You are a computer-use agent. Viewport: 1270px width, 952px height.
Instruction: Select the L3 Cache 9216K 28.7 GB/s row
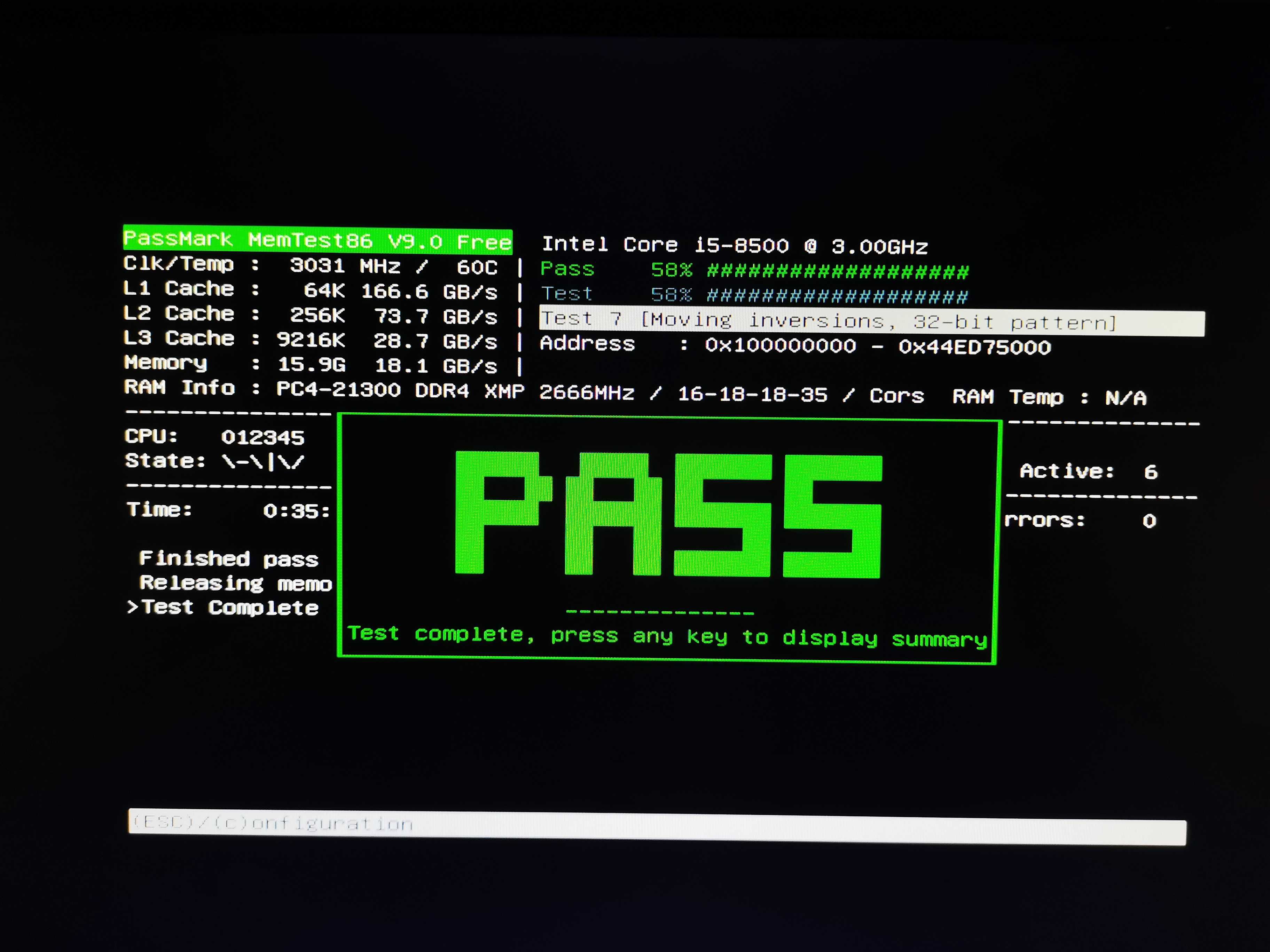point(311,340)
